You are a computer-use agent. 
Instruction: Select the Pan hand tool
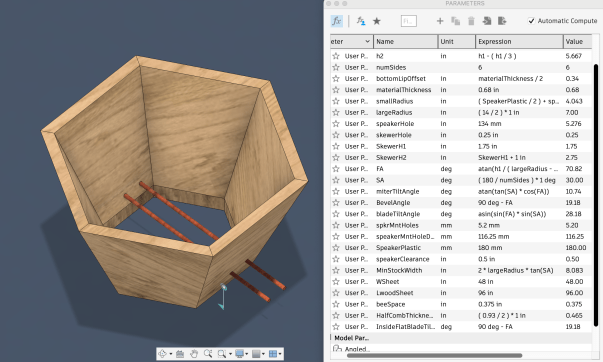194,354
